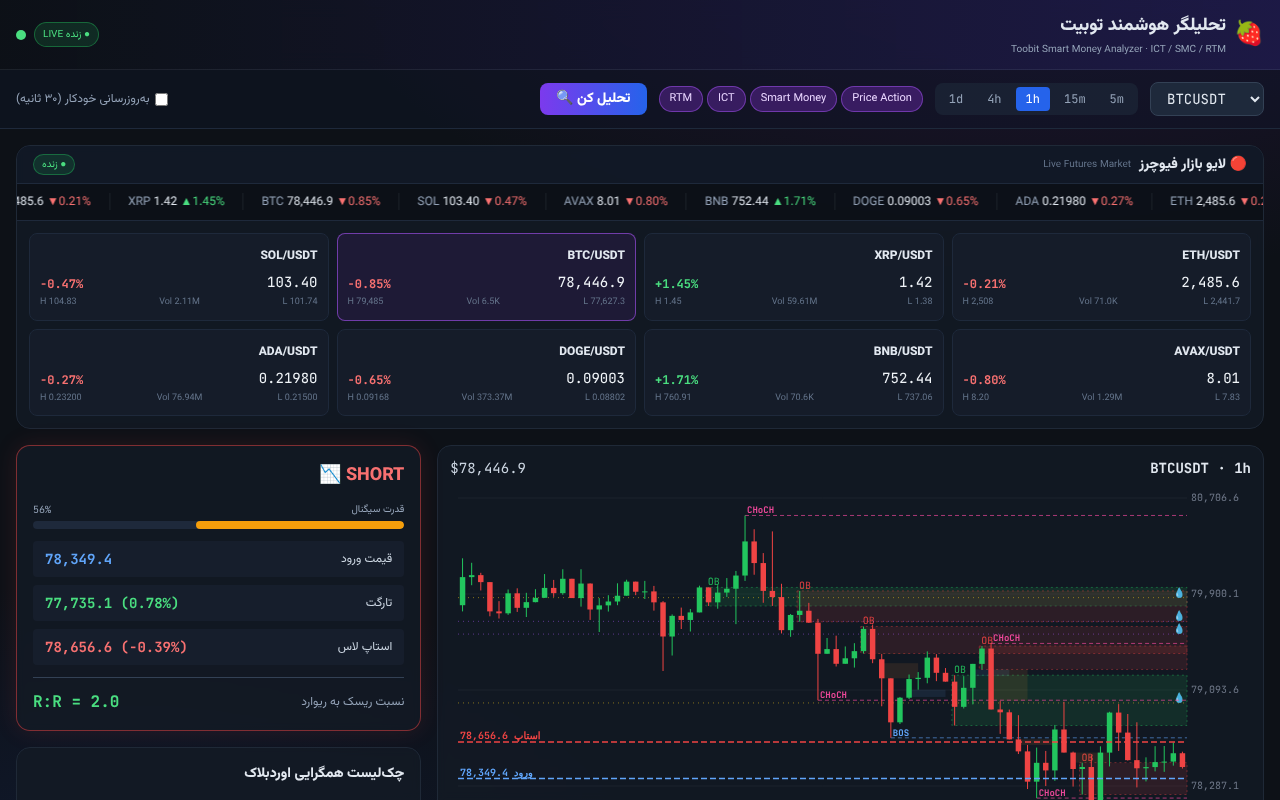Click the entry price value 78,349.4
This screenshot has width=1280, height=800.
(78, 559)
